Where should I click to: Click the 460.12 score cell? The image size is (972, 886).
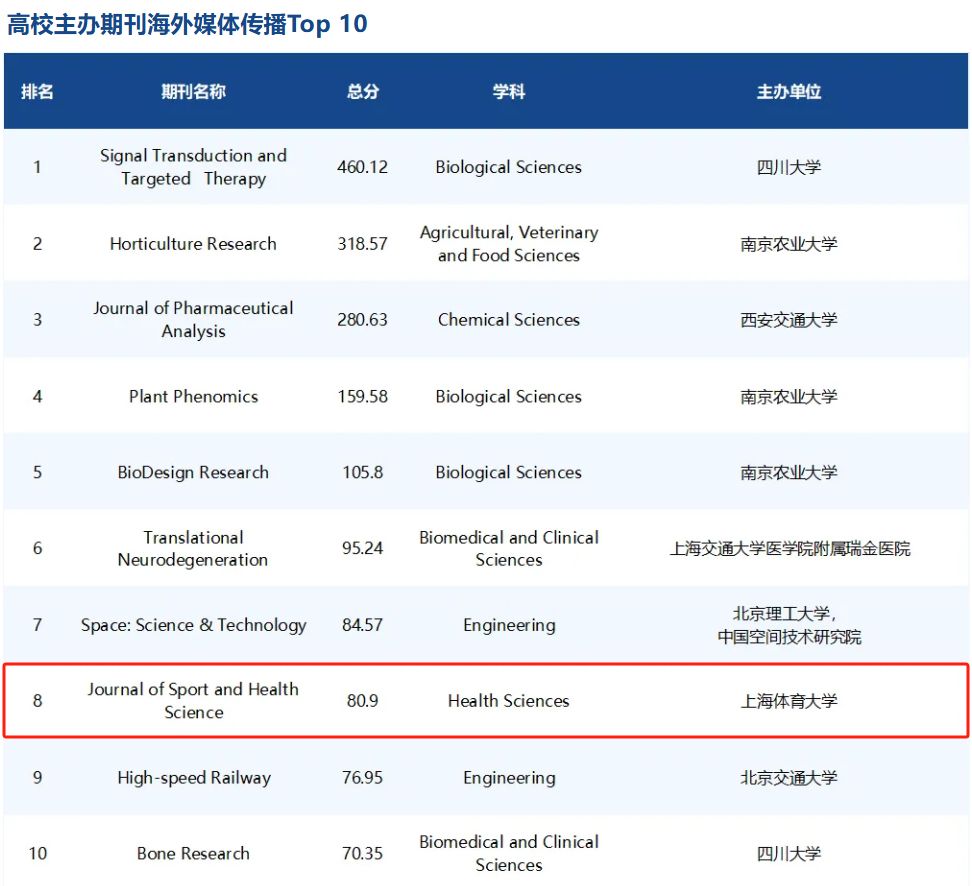click(362, 167)
